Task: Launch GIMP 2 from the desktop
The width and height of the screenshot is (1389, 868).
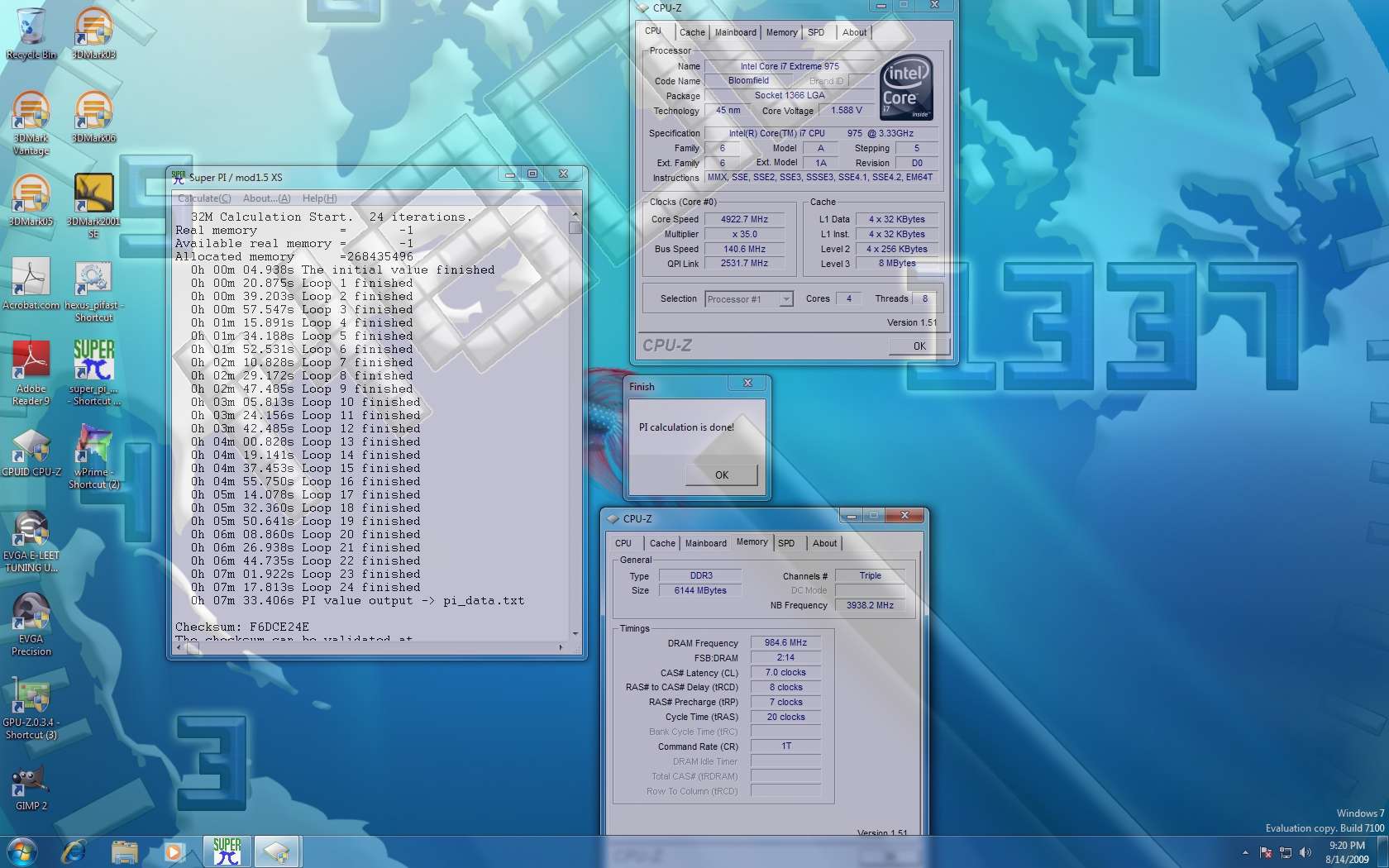Action: (x=31, y=785)
